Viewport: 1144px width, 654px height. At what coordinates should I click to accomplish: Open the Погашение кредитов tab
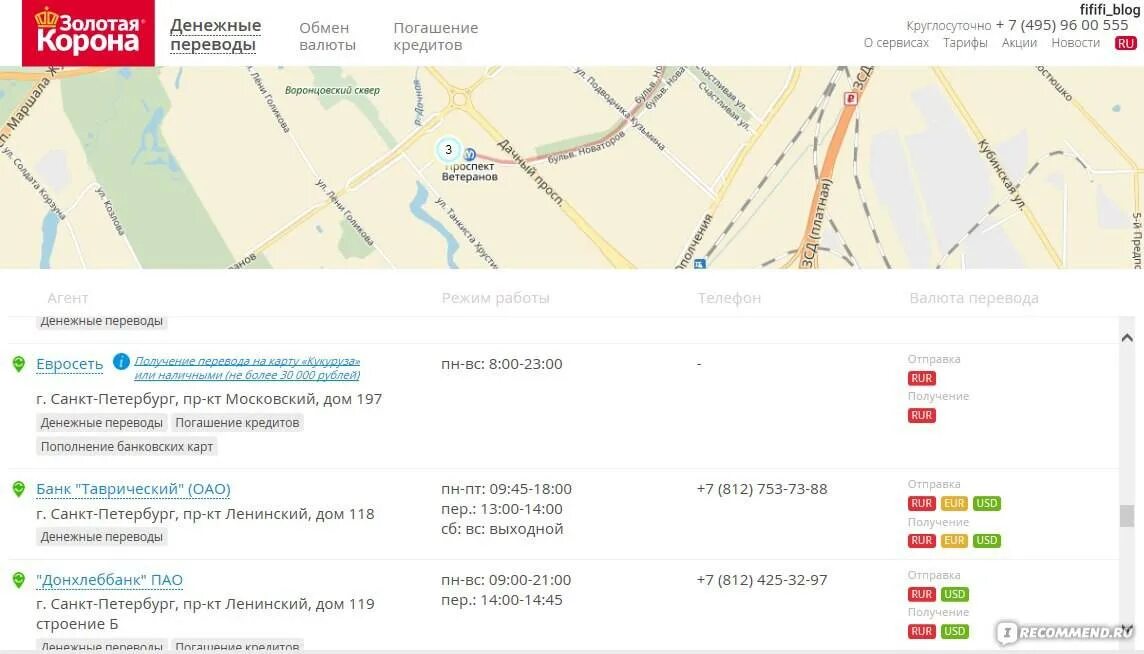(x=436, y=36)
